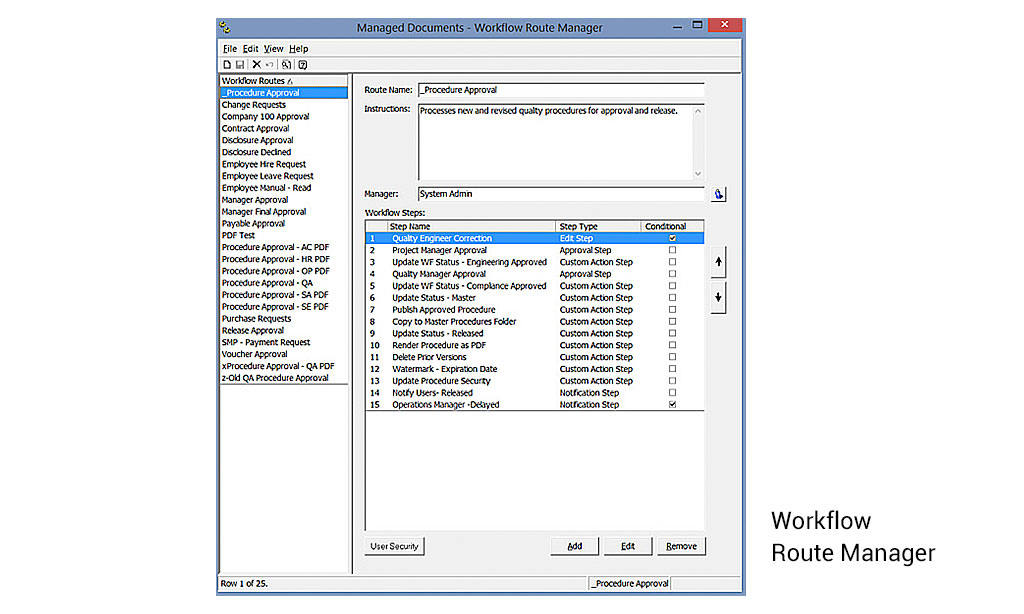Image resolution: width=1024 pixels, height=614 pixels.
Task: Click the Instructions scrollbar up arrow
Action: tap(697, 111)
